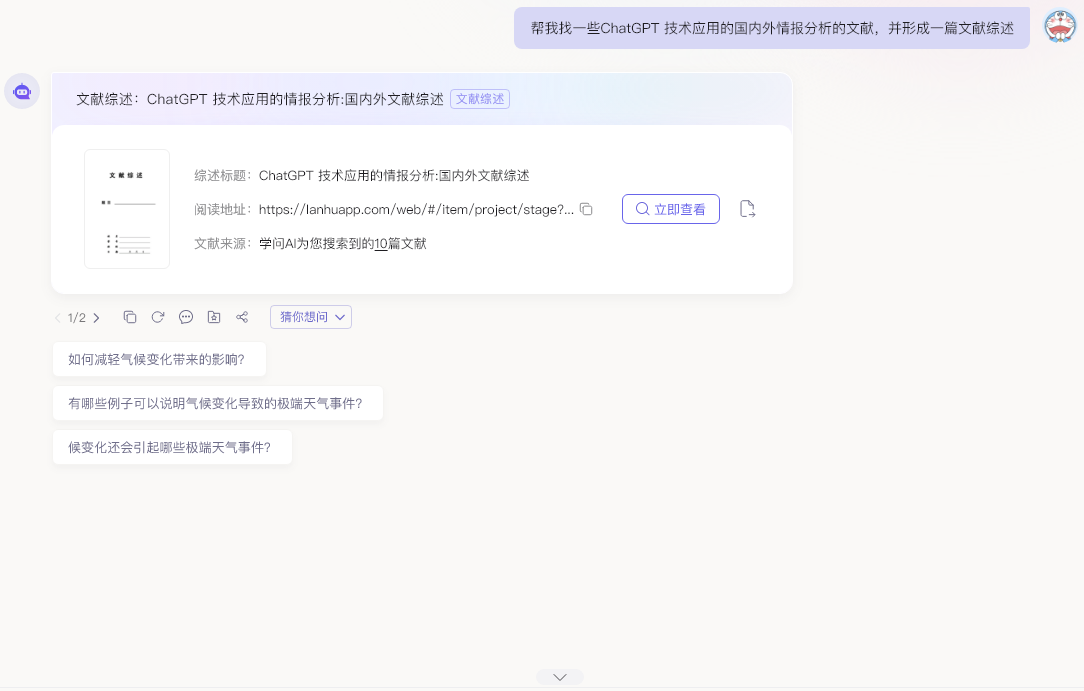Viewport: 1084px width, 691px height.
Task: Click the 文献综述 tag label
Action: 480,99
